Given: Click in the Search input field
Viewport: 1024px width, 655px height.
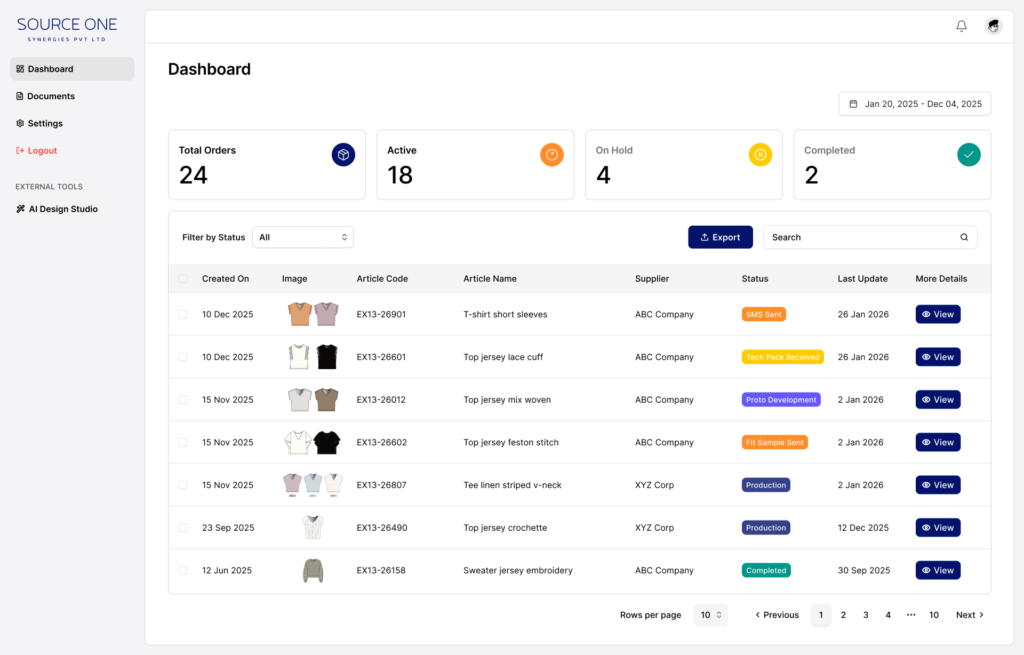Looking at the screenshot, I should pyautogui.click(x=860, y=237).
